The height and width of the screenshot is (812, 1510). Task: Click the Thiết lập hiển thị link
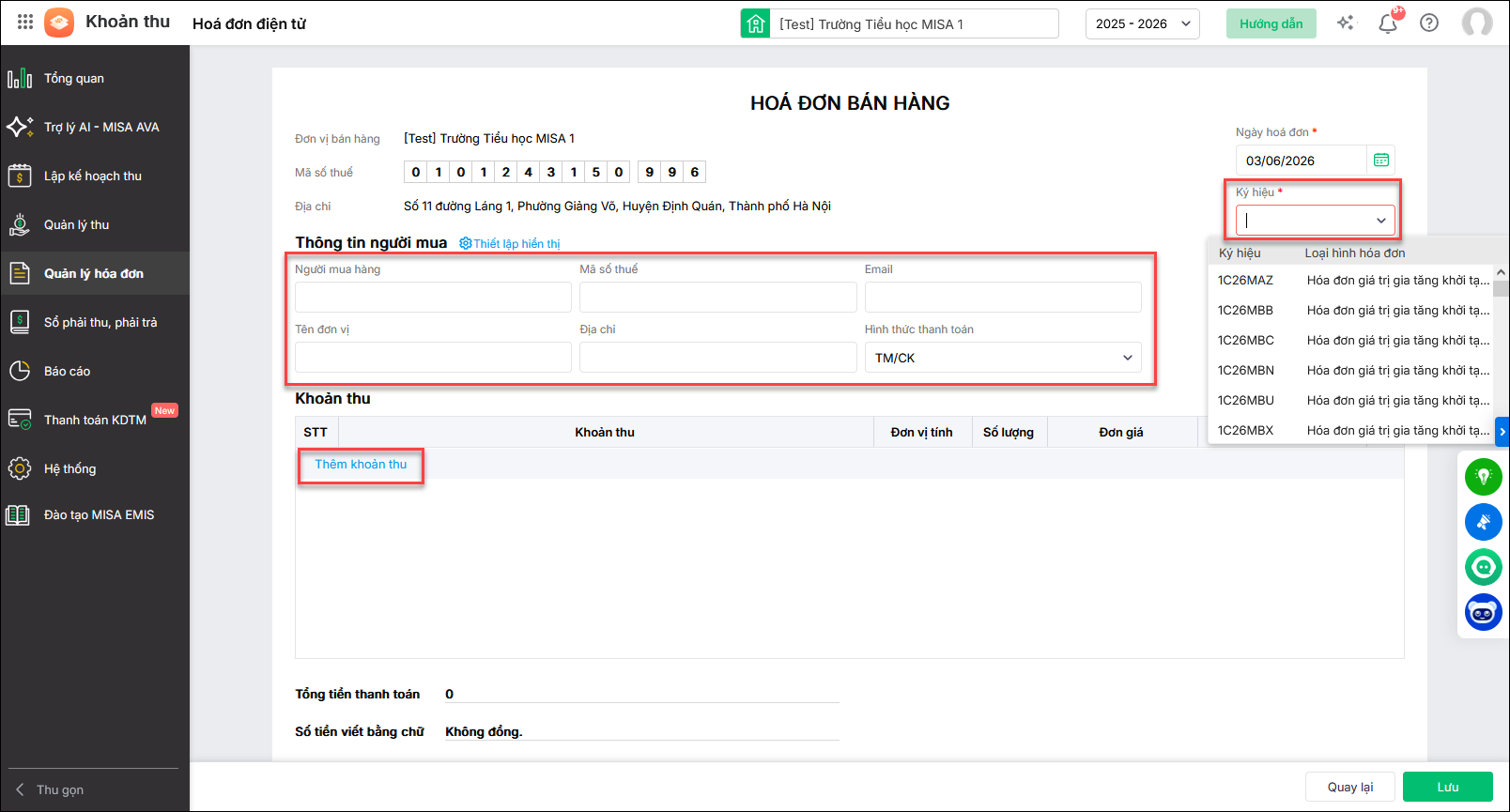(516, 244)
